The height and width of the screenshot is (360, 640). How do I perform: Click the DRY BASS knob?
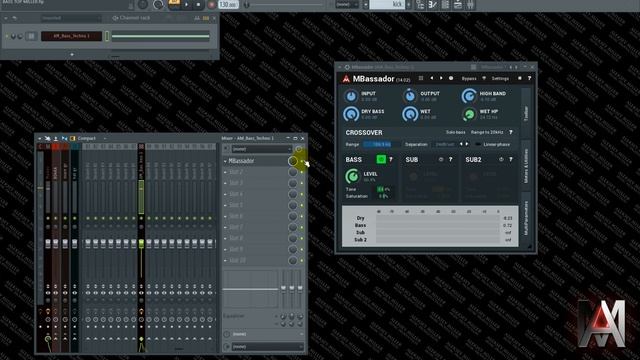pos(351,114)
